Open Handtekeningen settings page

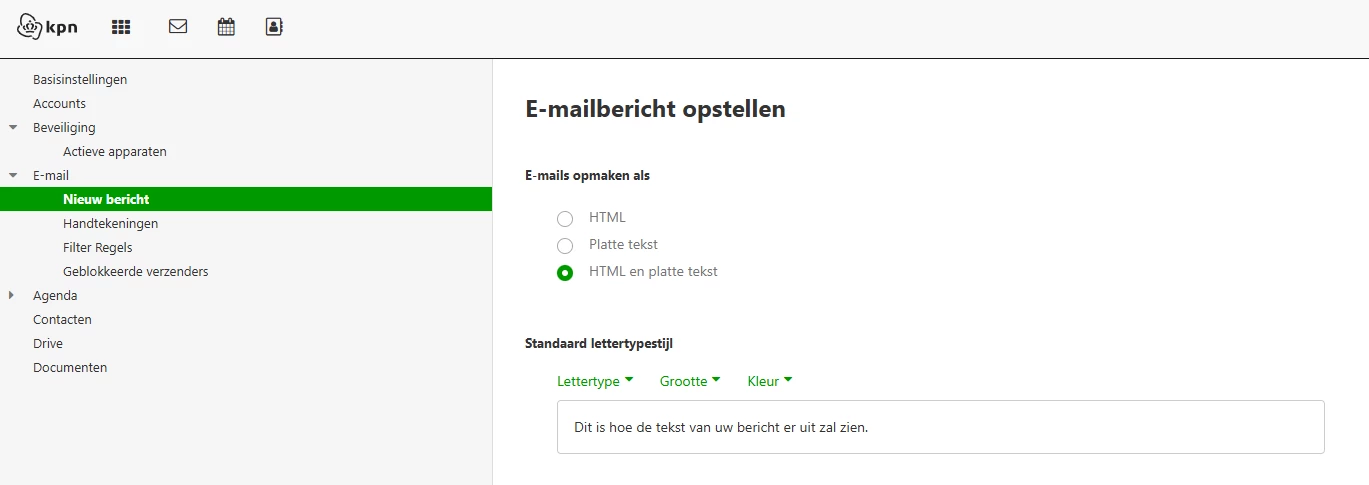pyautogui.click(x=110, y=224)
